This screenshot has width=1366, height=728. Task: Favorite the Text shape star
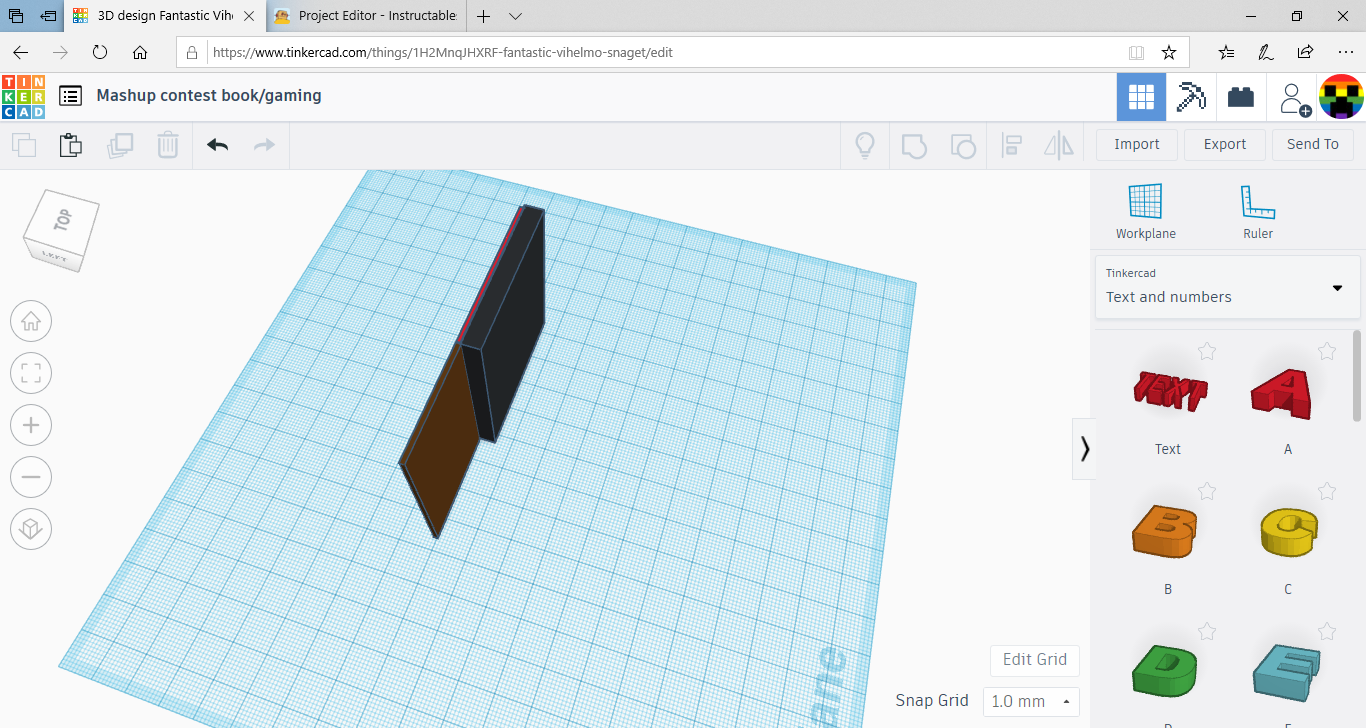tap(1207, 351)
